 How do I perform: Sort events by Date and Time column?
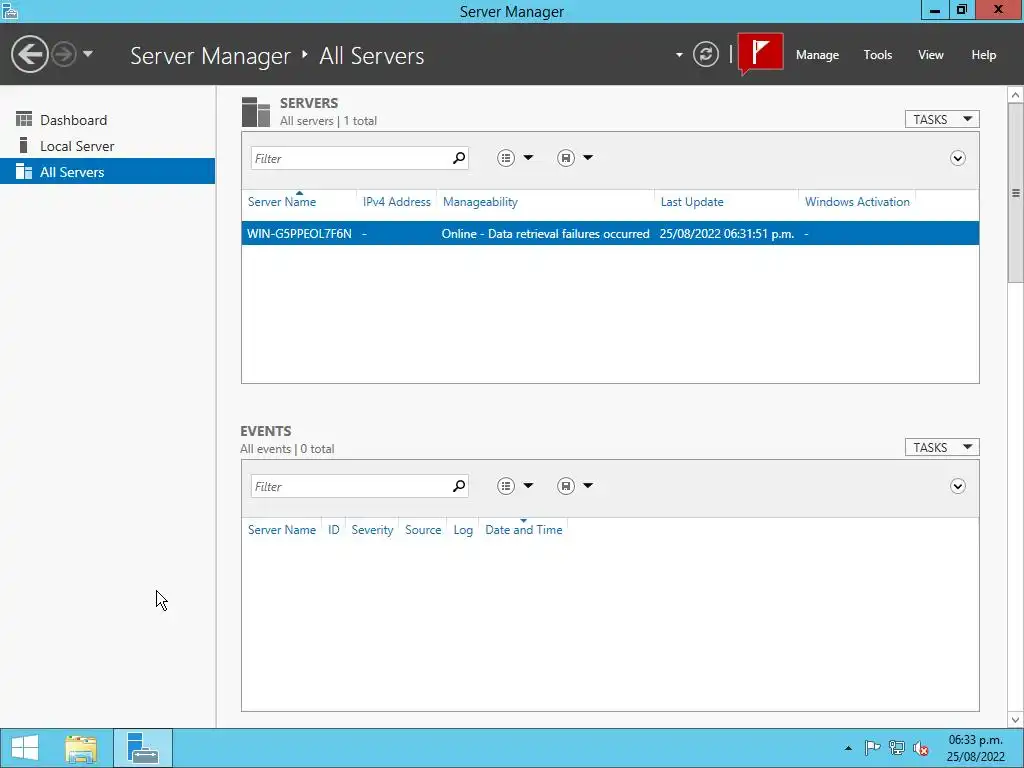523,530
